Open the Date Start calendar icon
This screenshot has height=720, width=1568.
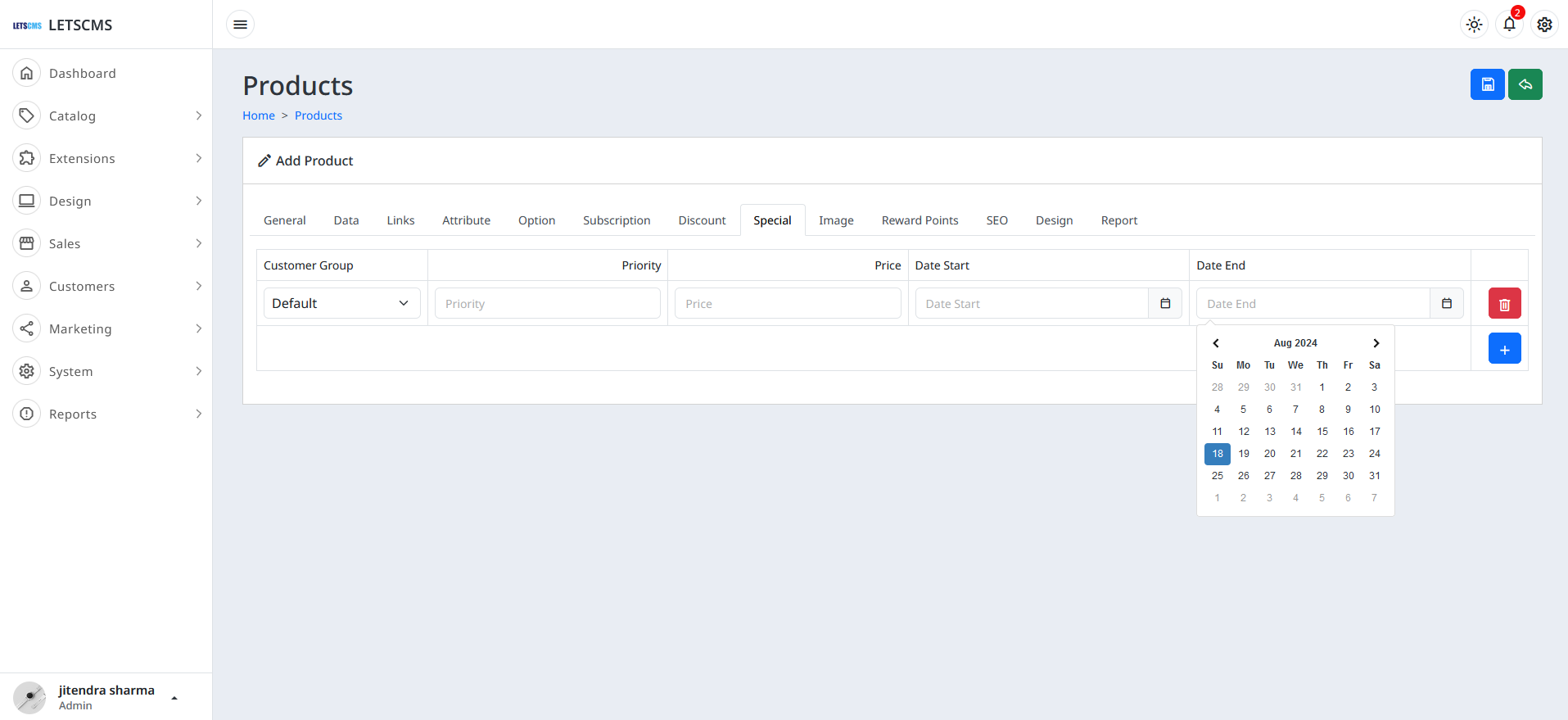1165,304
